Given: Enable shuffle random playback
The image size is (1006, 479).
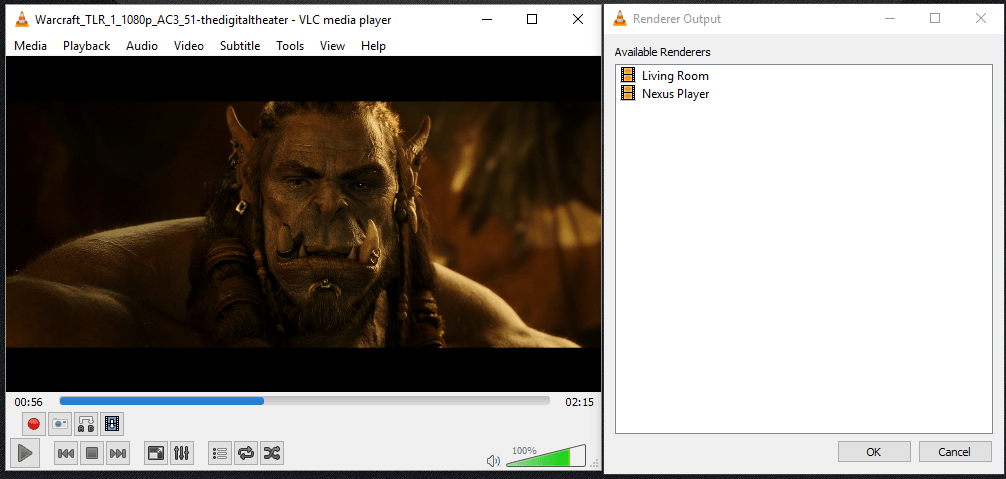Looking at the screenshot, I should click(272, 453).
